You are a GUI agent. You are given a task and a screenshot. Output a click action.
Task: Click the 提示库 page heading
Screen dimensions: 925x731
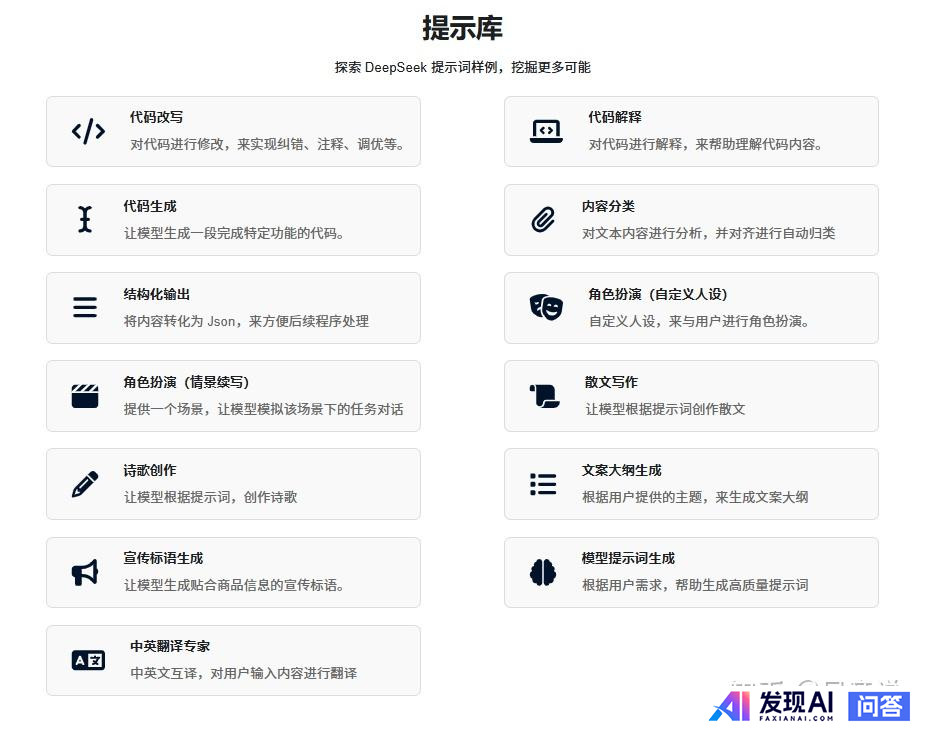(462, 28)
